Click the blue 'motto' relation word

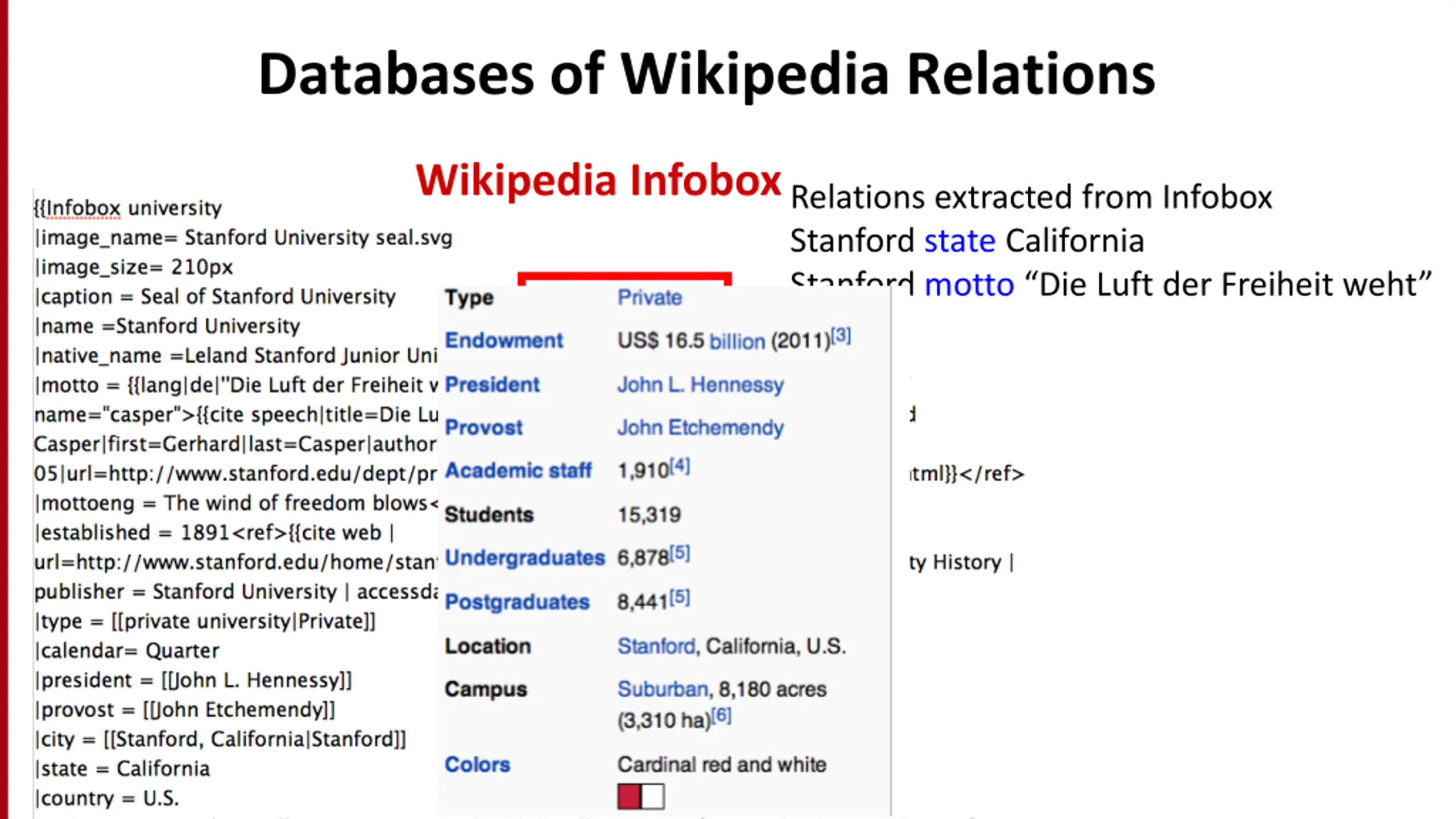969,284
